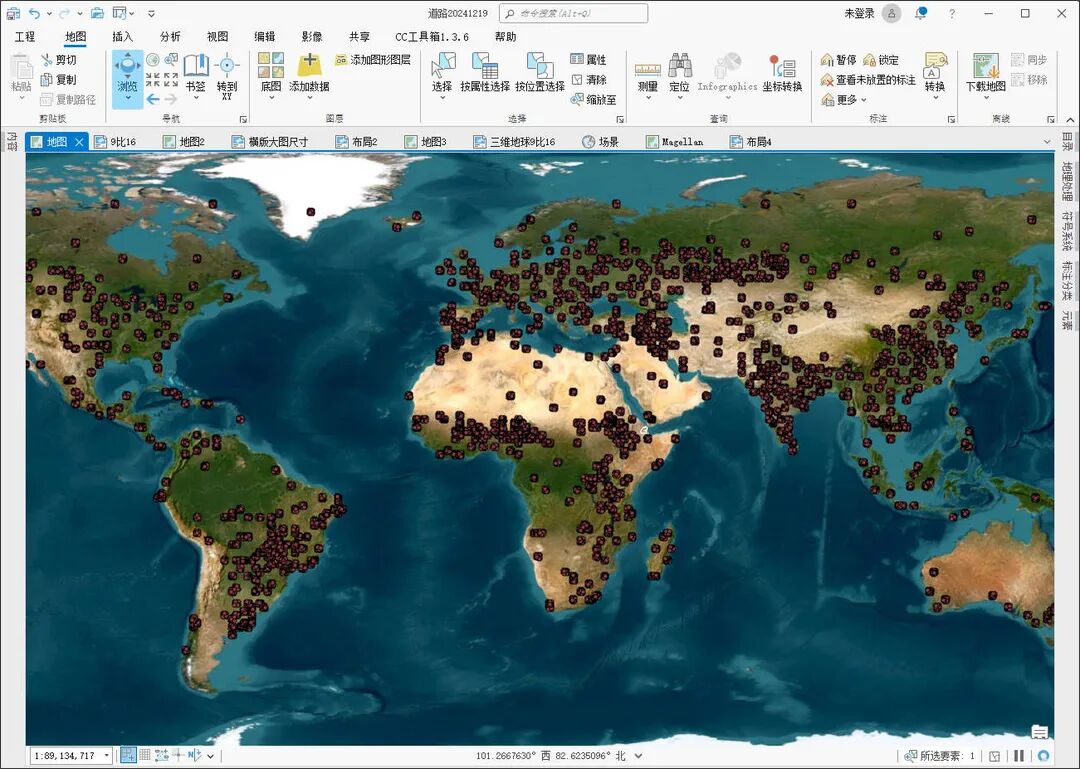Click the 添加数据 add data button
This screenshot has height=769, width=1080.
tap(309, 72)
